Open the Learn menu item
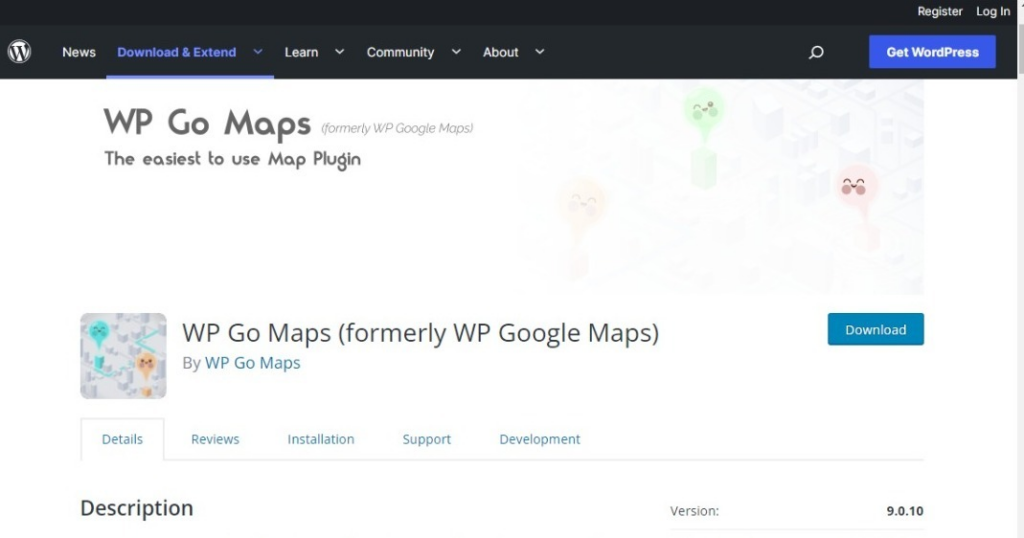1024x538 pixels. [301, 52]
